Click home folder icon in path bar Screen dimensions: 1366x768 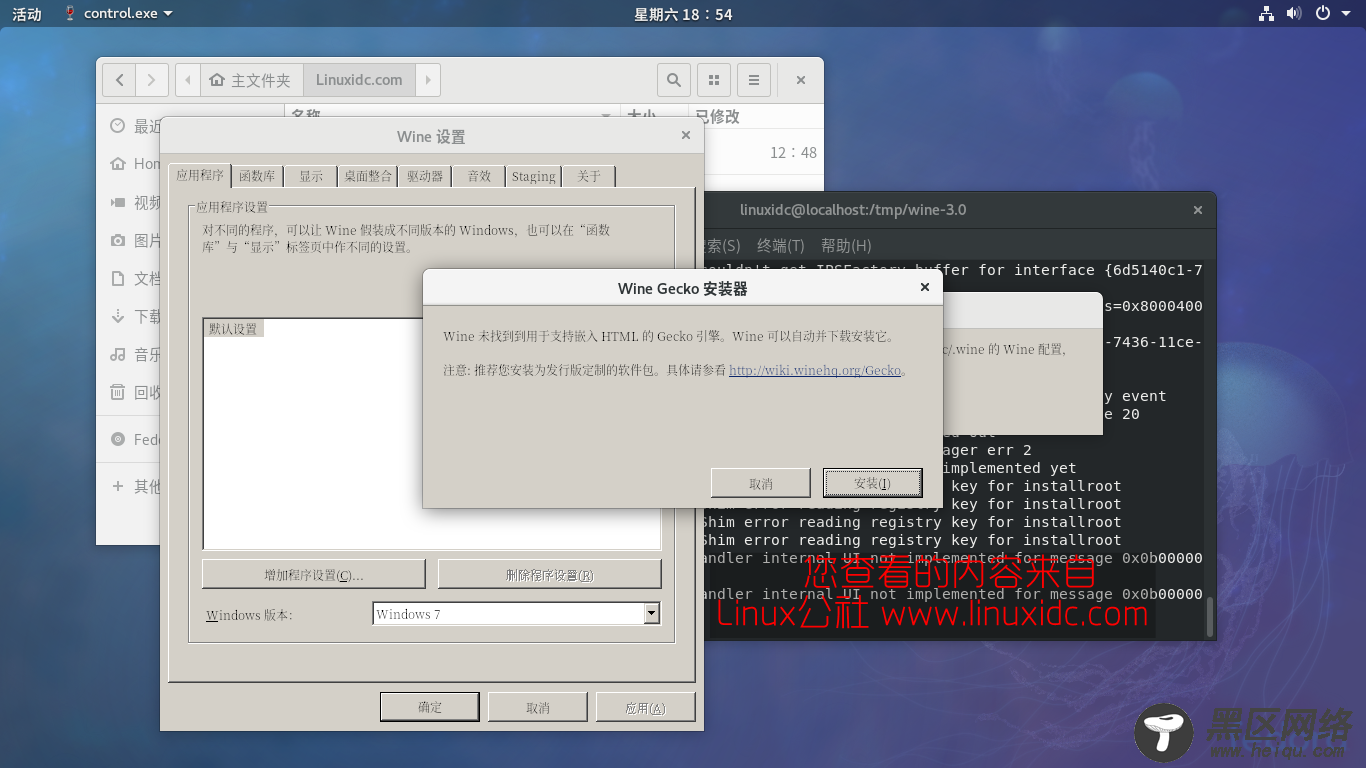(216, 80)
